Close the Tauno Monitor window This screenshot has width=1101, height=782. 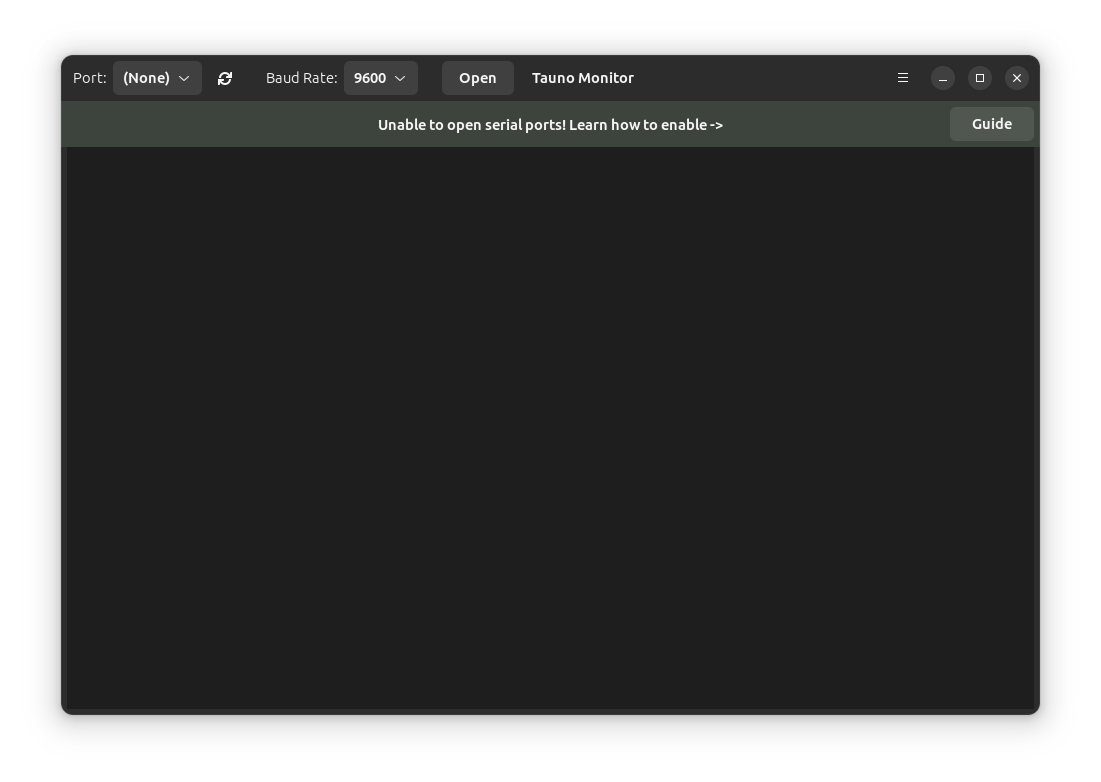click(1017, 78)
